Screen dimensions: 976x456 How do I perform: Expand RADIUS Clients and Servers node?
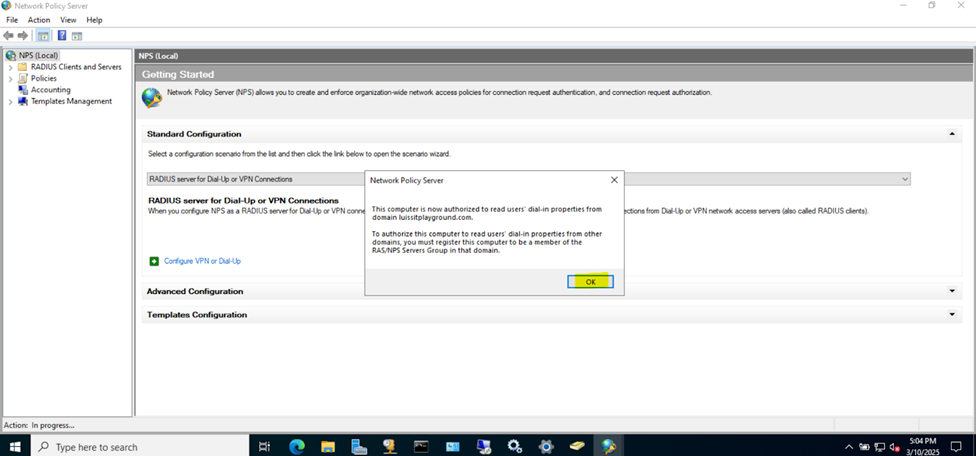pyautogui.click(x=11, y=67)
